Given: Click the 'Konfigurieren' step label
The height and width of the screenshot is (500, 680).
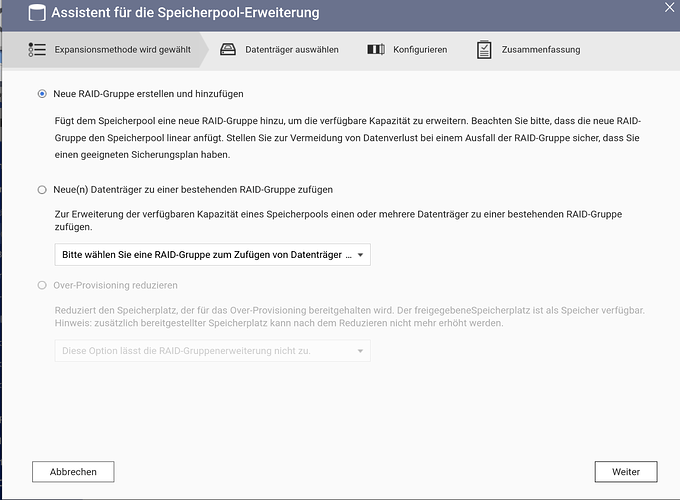Looking at the screenshot, I should pos(420,49).
